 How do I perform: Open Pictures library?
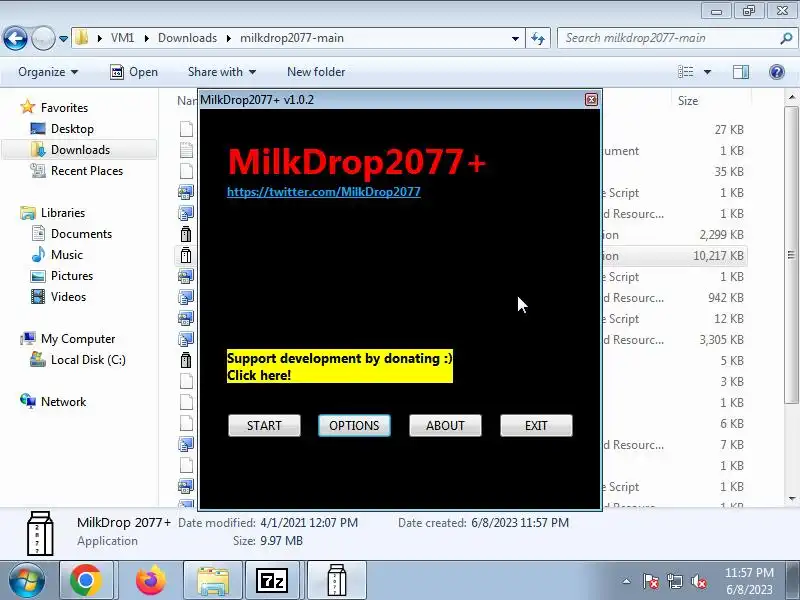(72, 276)
